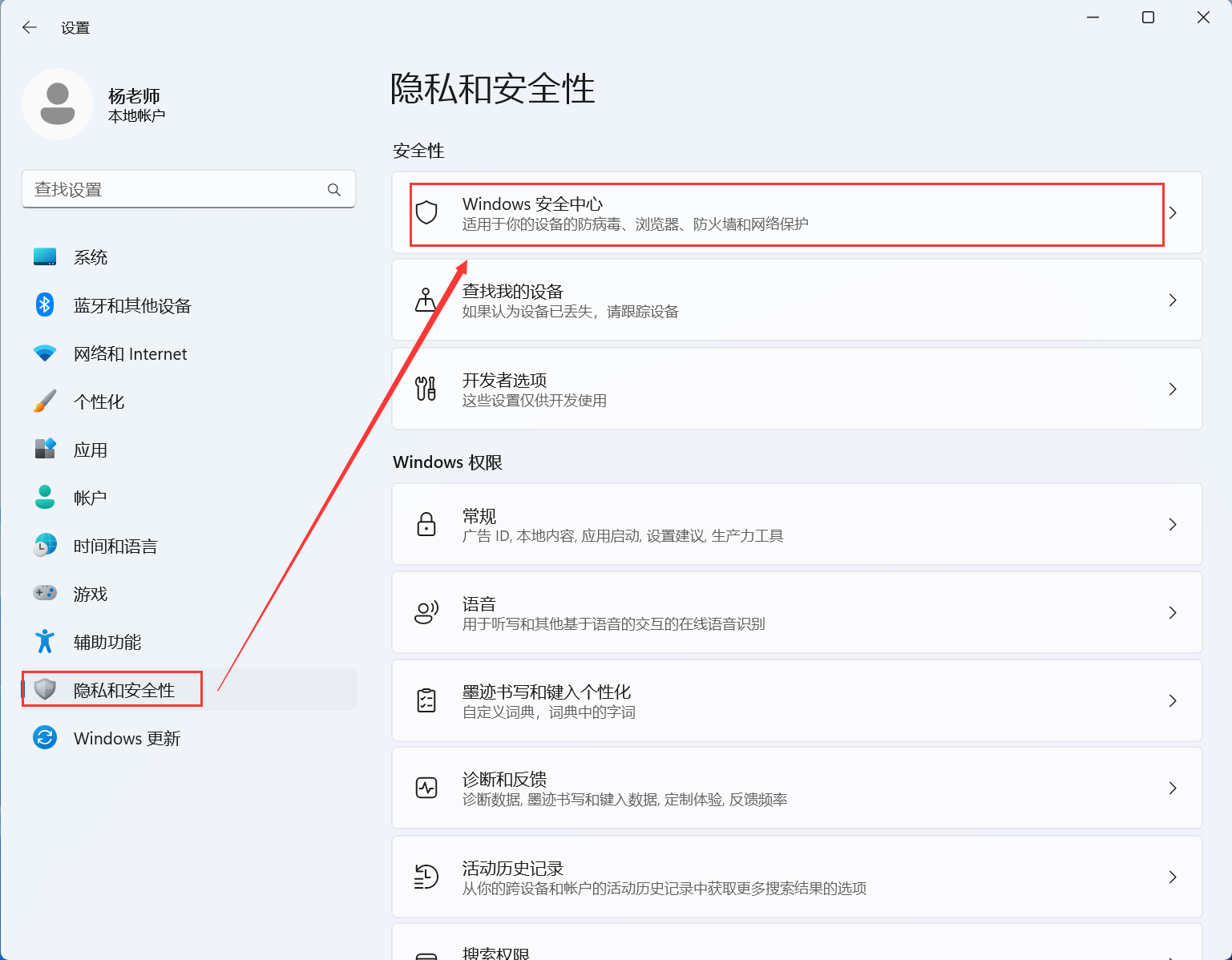Image resolution: width=1232 pixels, height=960 pixels.
Task: Expand Windows 安全中心 chevron
Action: coord(1173,212)
